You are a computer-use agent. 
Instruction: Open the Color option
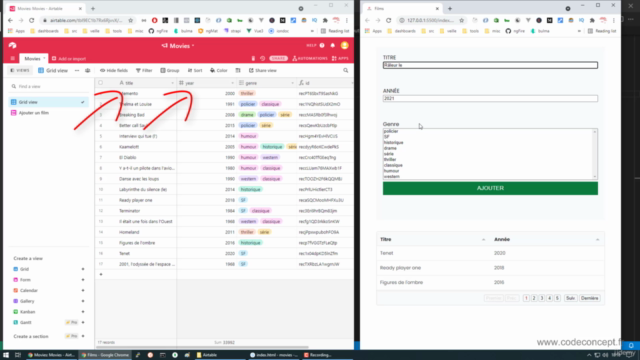[x=219, y=70]
